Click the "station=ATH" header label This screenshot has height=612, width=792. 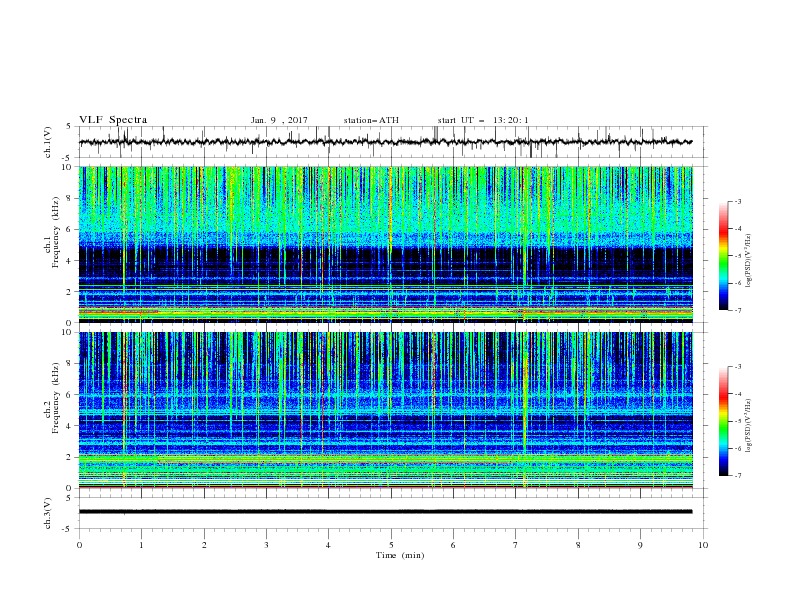click(x=371, y=120)
